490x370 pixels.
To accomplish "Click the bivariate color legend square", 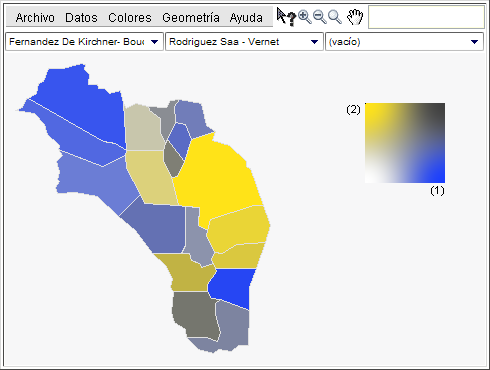I will pyautogui.click(x=405, y=143).
